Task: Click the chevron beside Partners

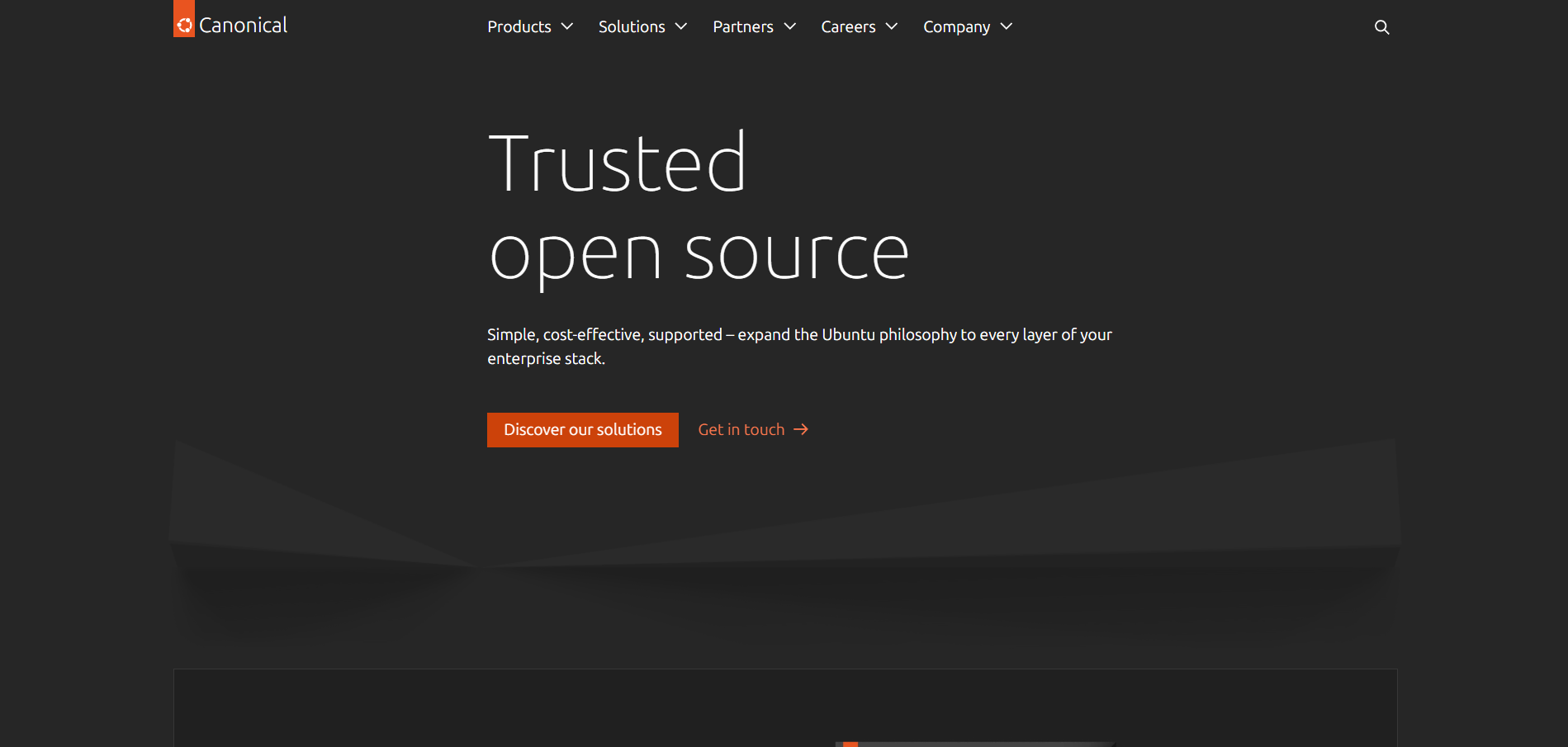Action: [x=790, y=26]
